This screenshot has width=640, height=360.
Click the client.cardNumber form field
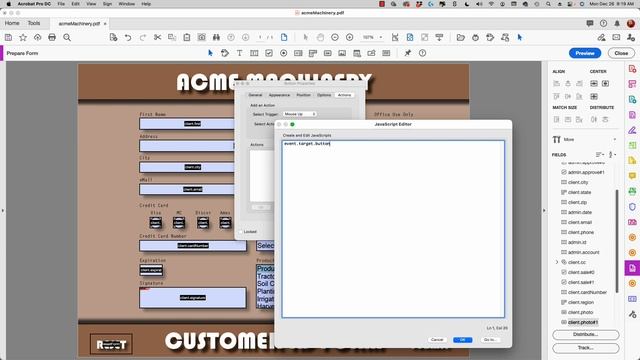tap(193, 246)
